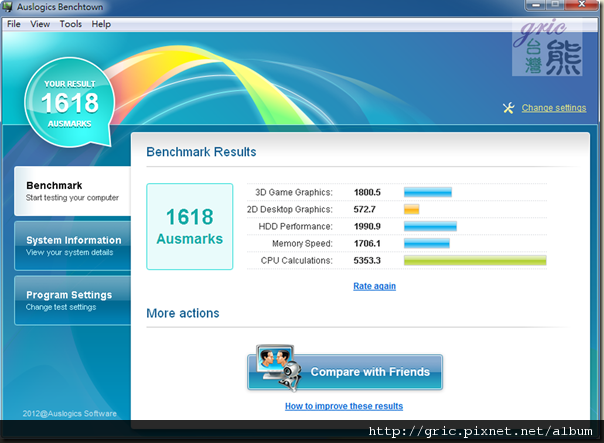Click the orange 2D Desktop Graphics bar
The image size is (604, 443).
pos(411,209)
